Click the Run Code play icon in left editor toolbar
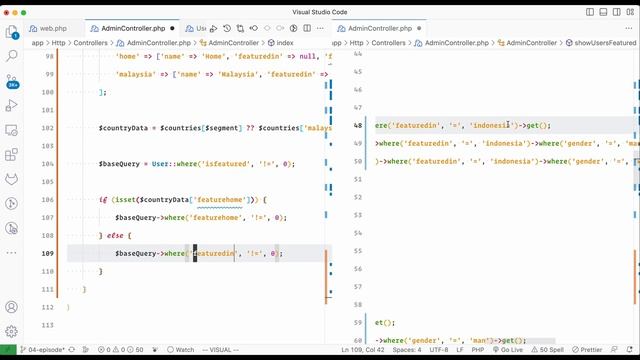Screen dimensions: 640x360 [x=213, y=29]
